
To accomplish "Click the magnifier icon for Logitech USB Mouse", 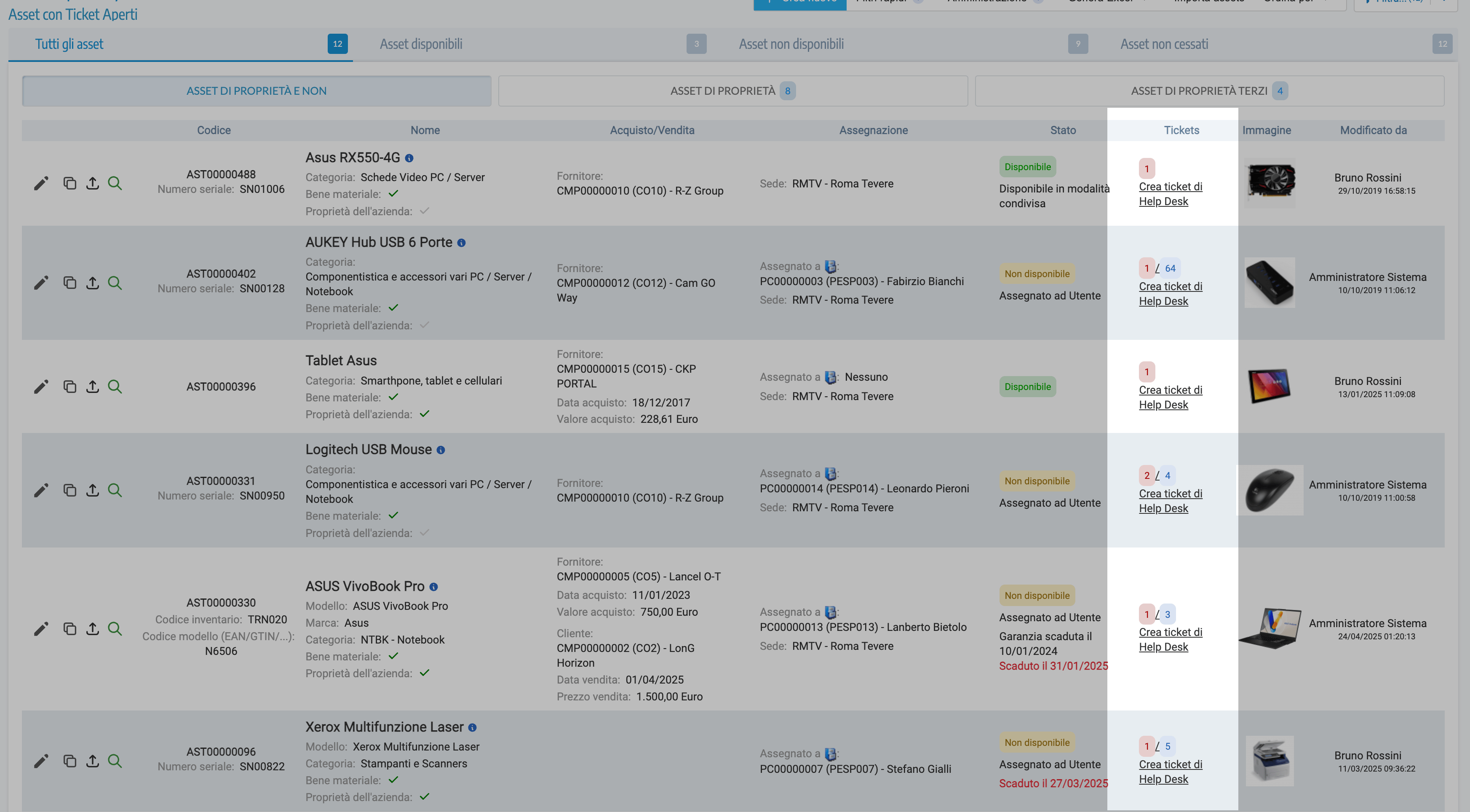I will [x=115, y=489].
